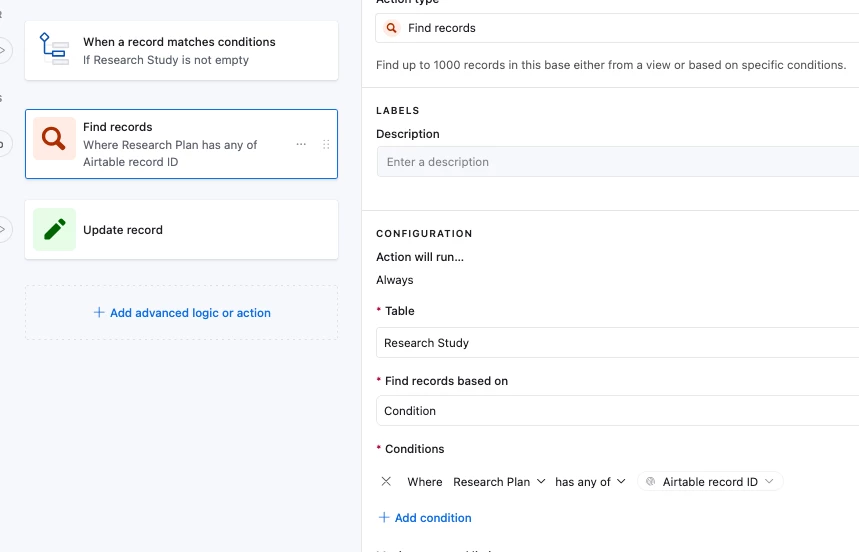Click the Add condition link text
This screenshot has width=859, height=552.
click(433, 518)
